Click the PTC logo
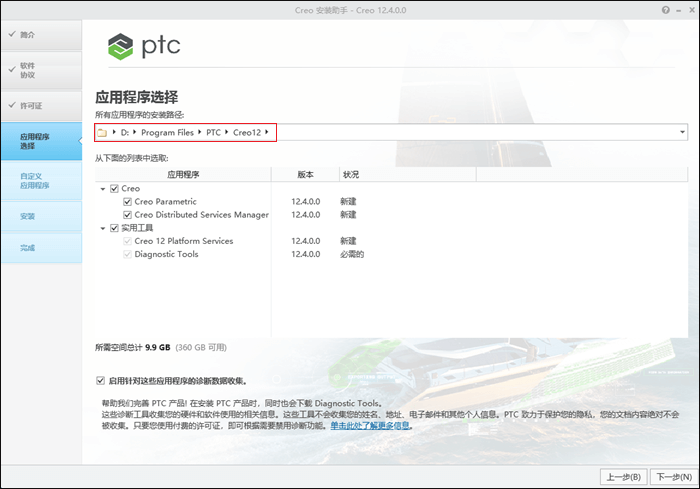 144,46
